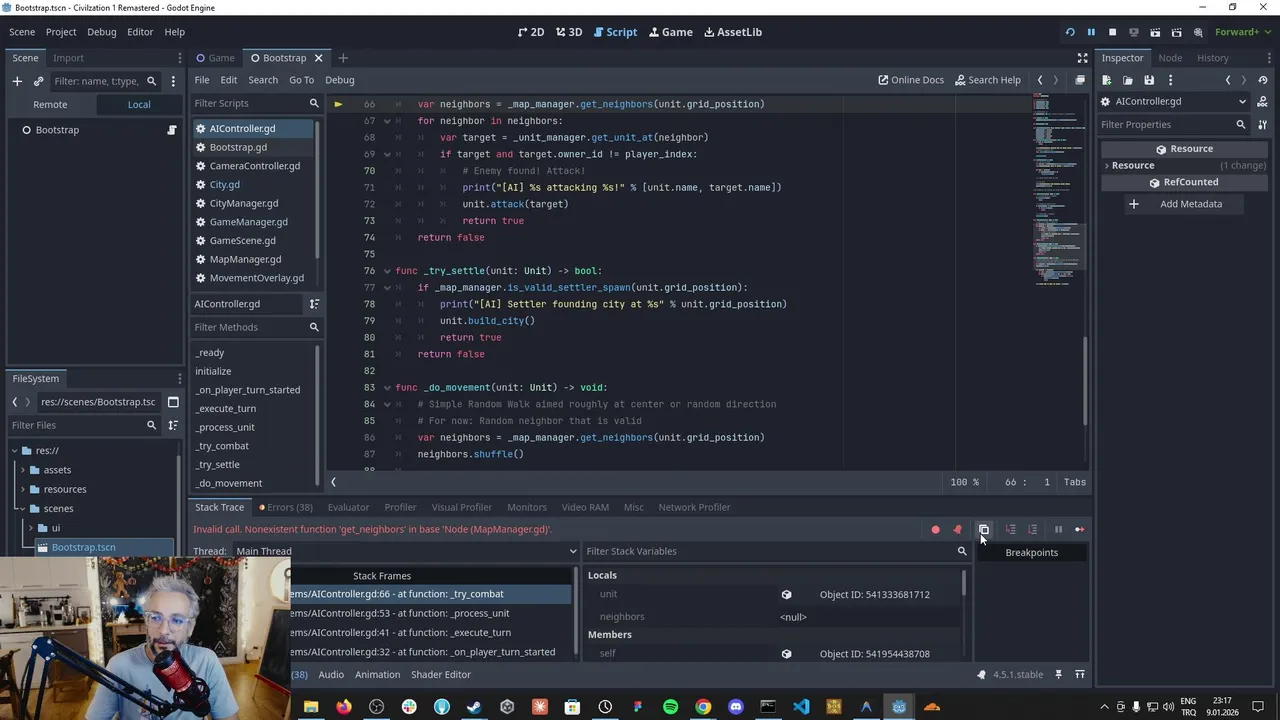Open the script editor File menu
The image size is (1280, 720).
(x=202, y=80)
